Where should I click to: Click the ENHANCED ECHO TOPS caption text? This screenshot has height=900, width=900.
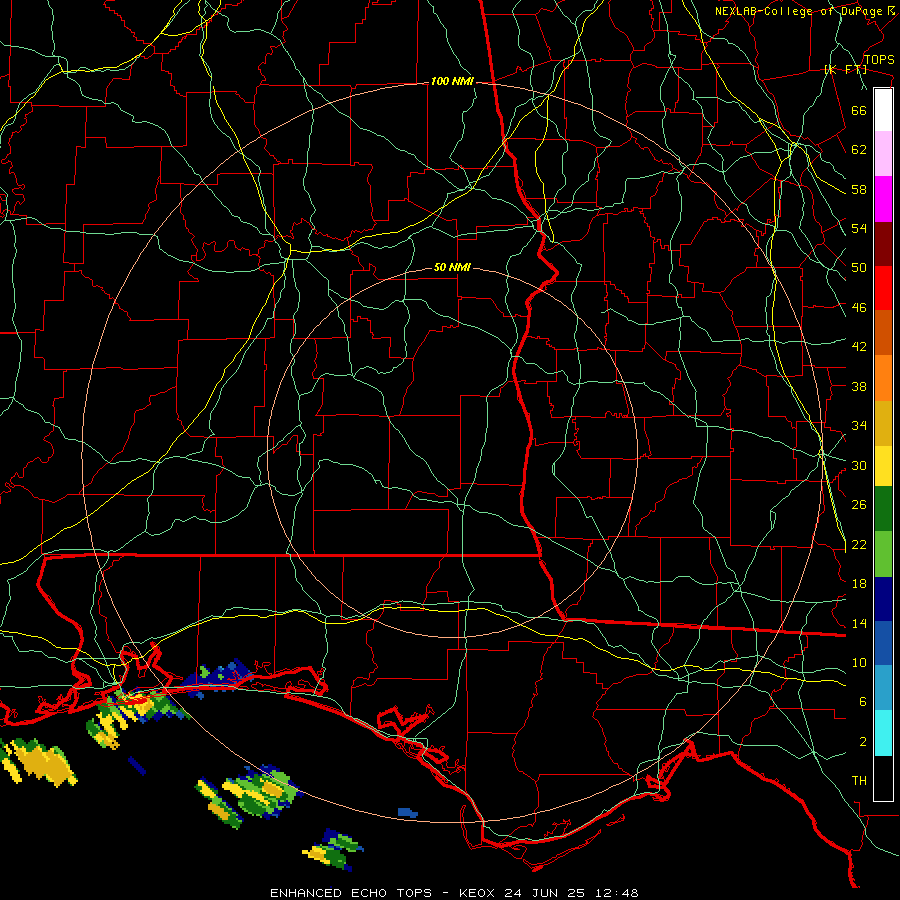351,893
